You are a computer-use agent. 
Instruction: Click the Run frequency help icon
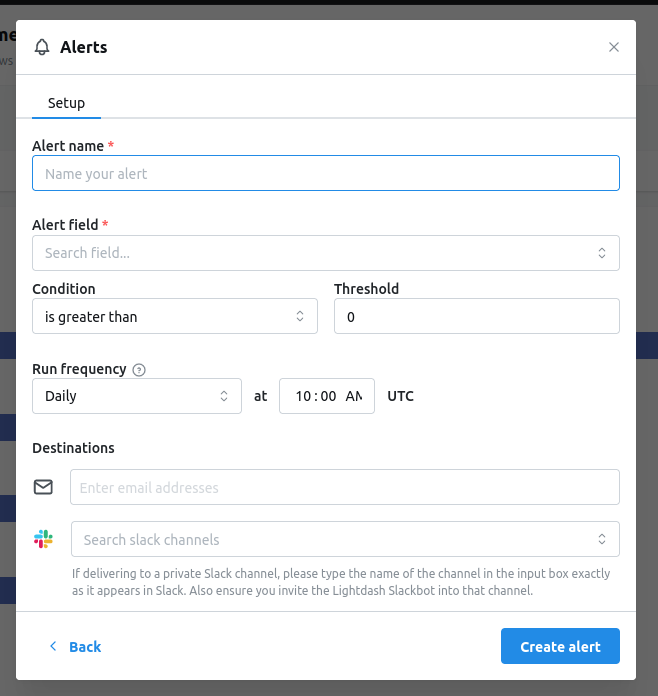(139, 370)
